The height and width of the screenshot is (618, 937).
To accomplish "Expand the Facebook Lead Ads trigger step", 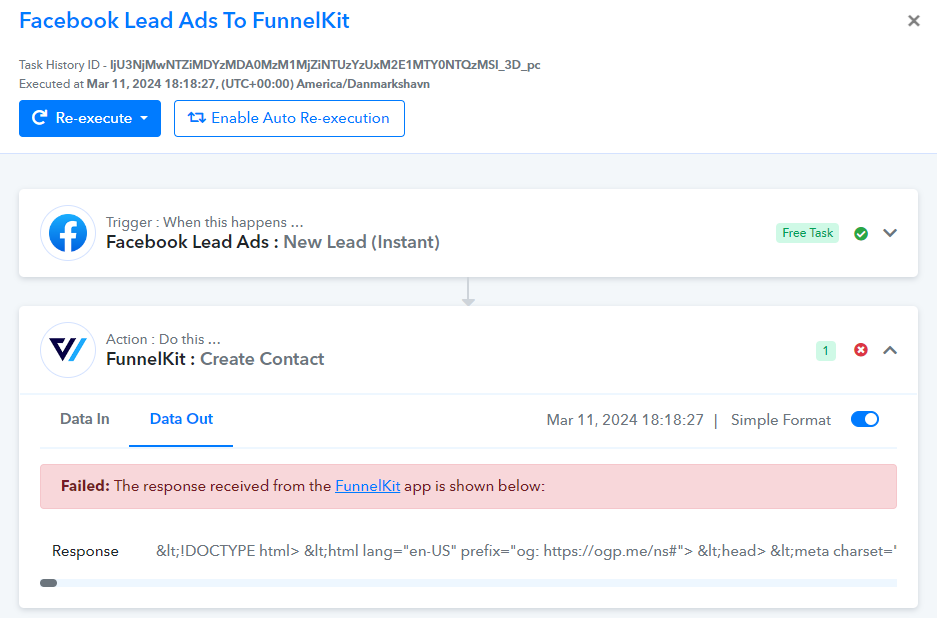I will [890, 233].
